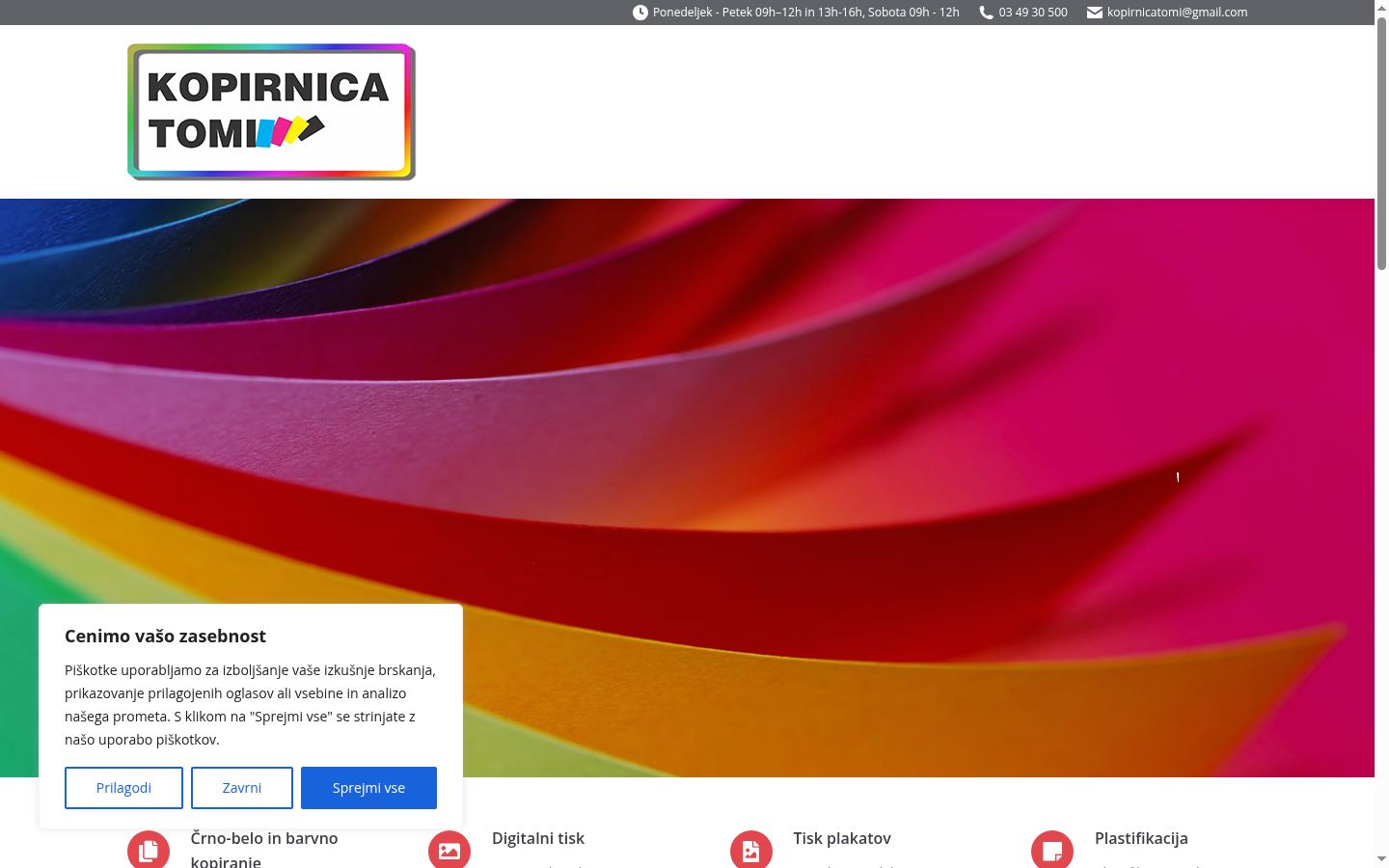
Task: Accept cookies with Sprejmi vse
Action: [x=368, y=788]
